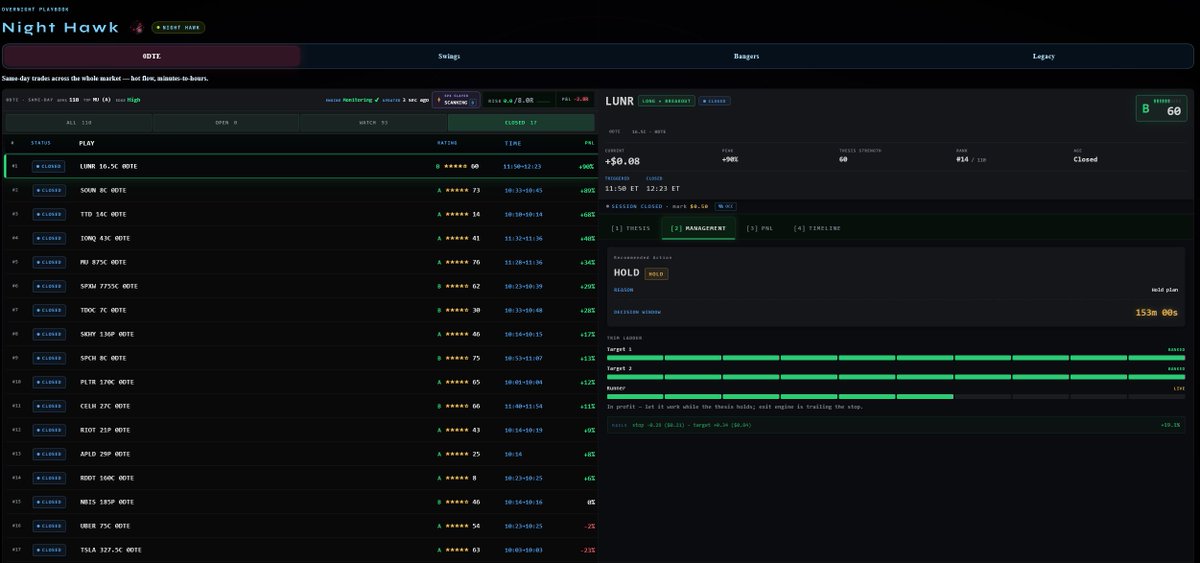Open the [2] MANAGEMENT tab
This screenshot has width=1200, height=563.
tap(697, 229)
